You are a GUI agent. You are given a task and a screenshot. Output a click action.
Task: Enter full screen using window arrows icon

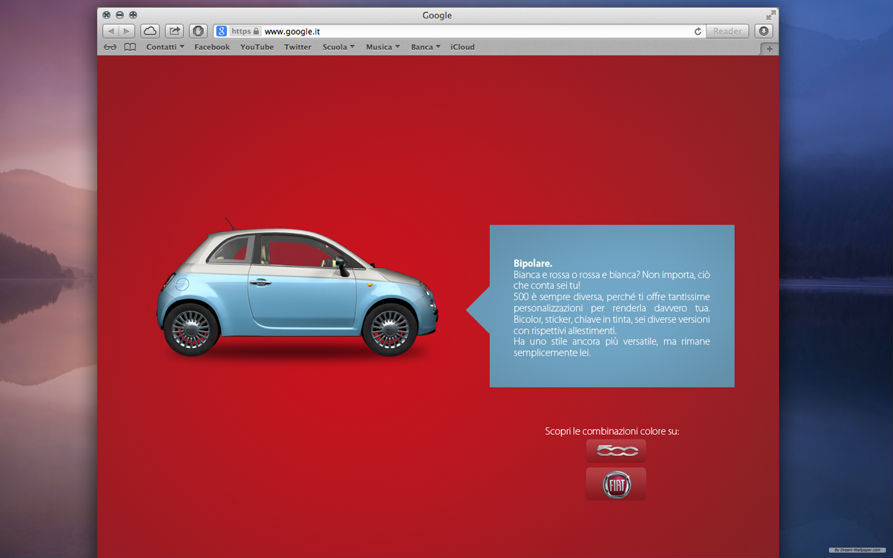tap(770, 15)
